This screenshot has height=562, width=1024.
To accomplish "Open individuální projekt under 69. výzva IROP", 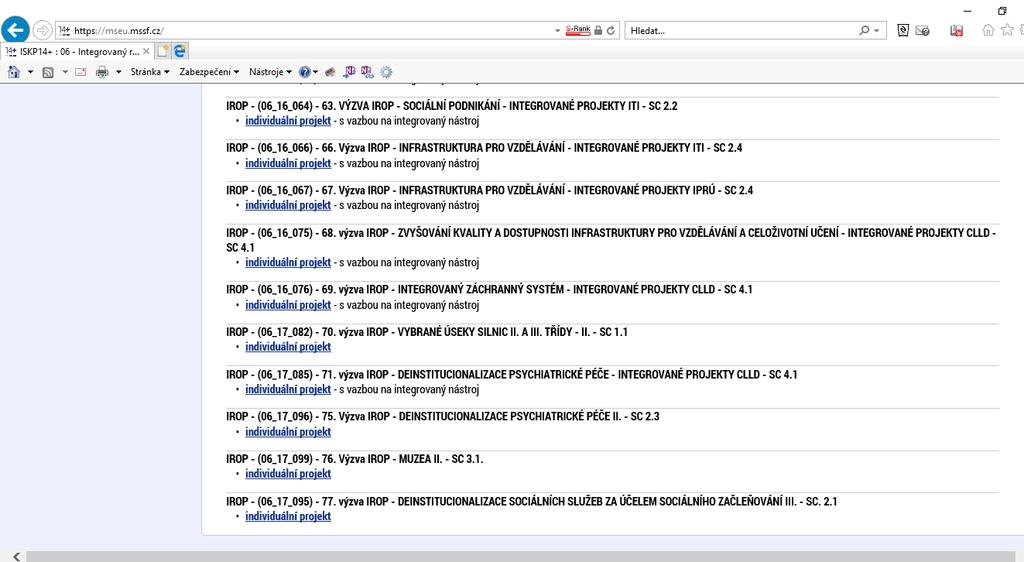I will coord(288,305).
